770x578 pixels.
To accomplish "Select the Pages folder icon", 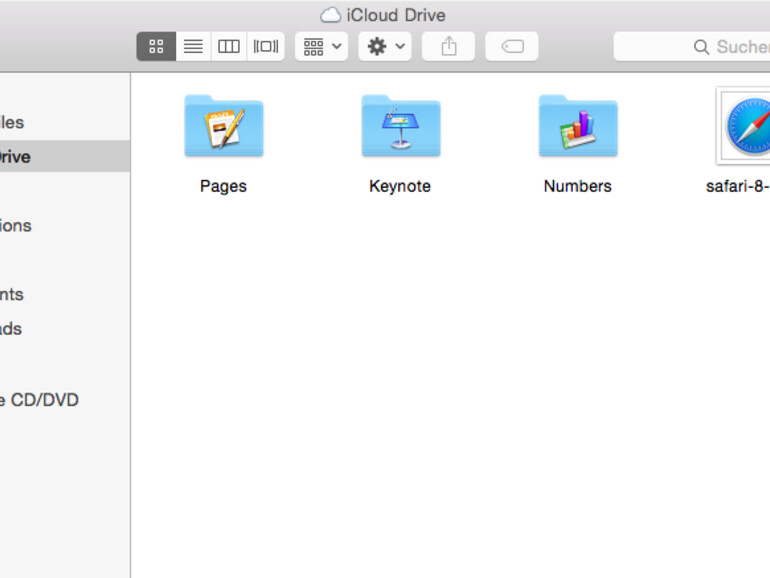I will point(224,126).
